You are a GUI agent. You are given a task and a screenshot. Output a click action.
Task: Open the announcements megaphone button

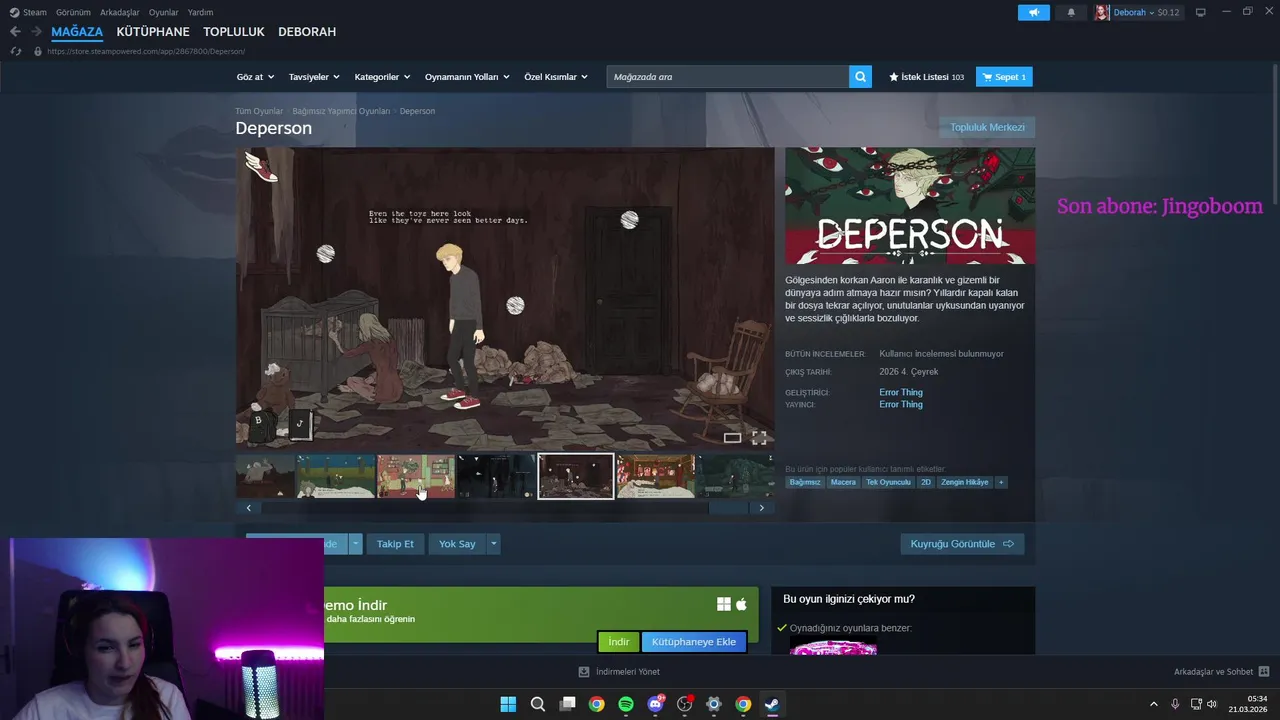pos(1034,12)
